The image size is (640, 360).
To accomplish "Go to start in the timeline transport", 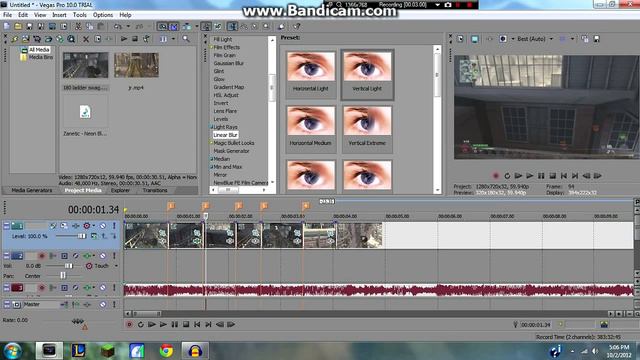I will coord(197,324).
